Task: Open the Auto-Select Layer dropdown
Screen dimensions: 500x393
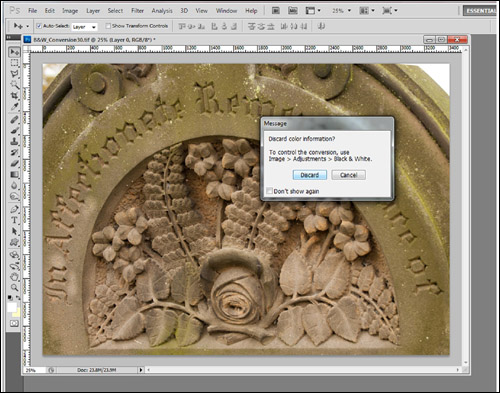Action: pos(84,27)
